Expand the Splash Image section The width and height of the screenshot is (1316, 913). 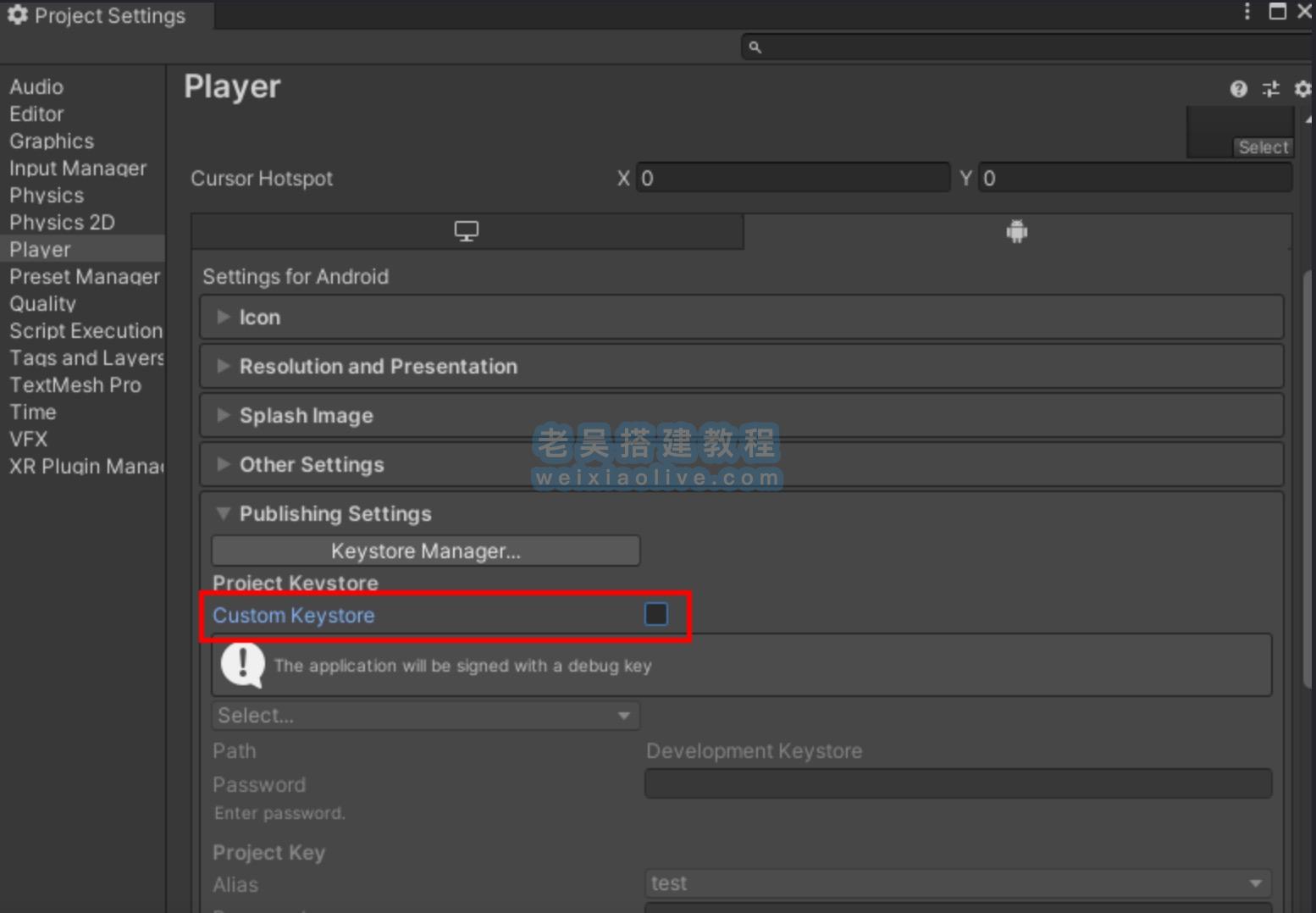coord(306,416)
